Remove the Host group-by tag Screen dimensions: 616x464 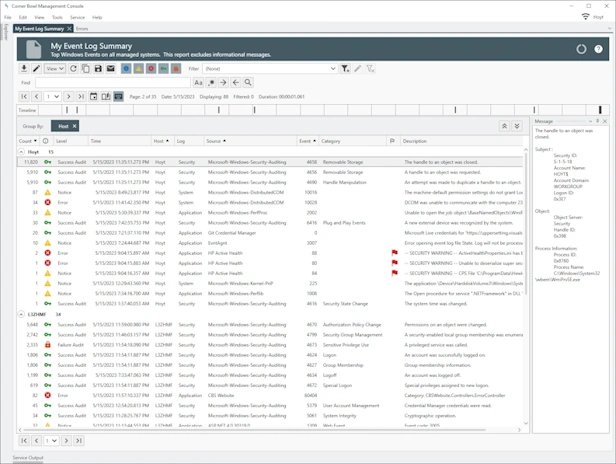[74, 126]
